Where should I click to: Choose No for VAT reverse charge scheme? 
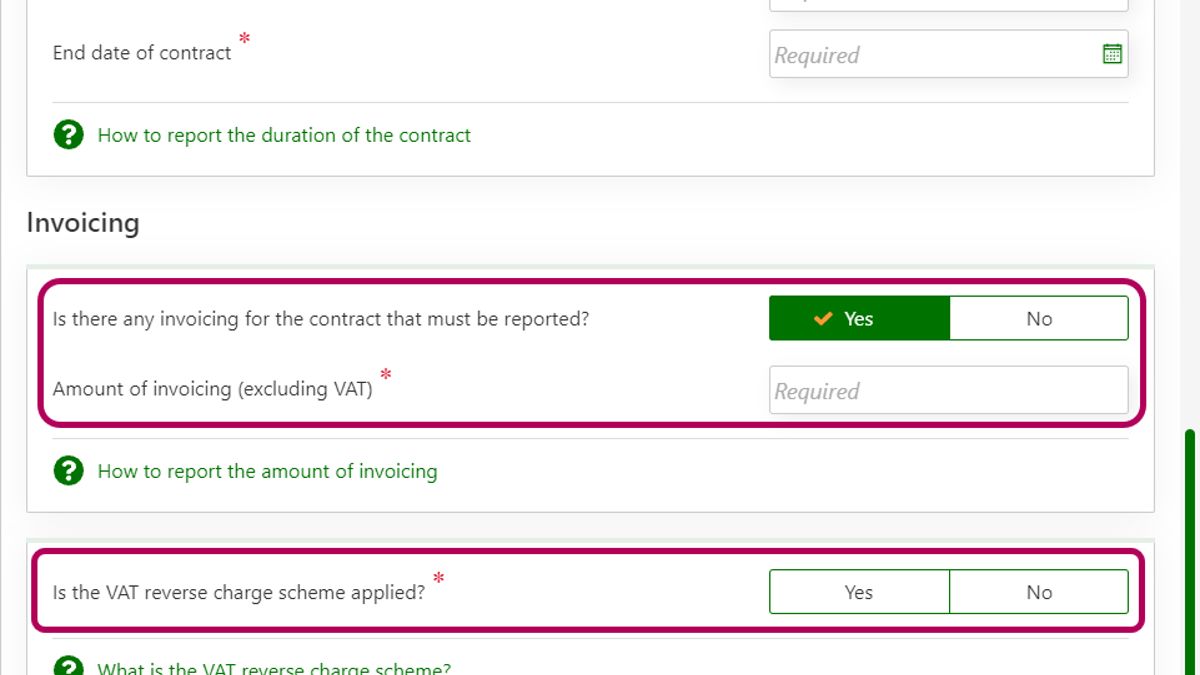point(1038,592)
